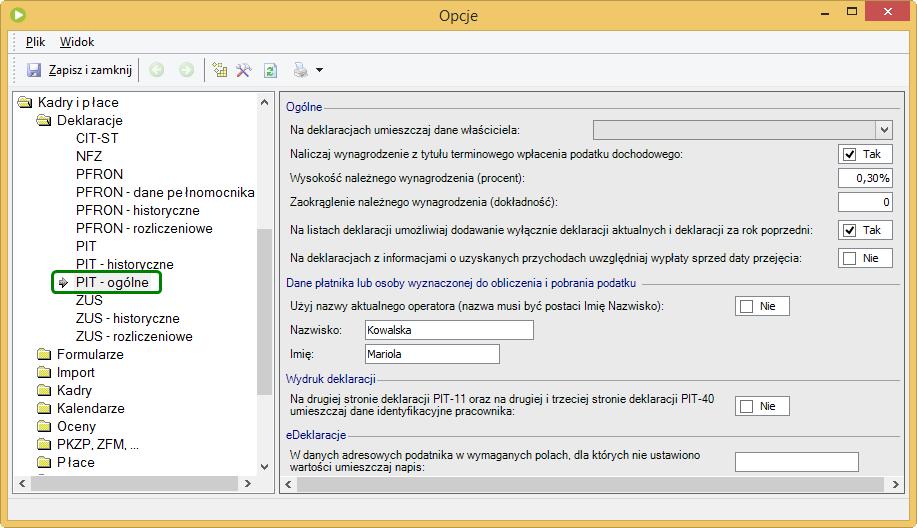917x528 pixels.
Task: Toggle deklaracje za rok poprzedni checkbox
Action: 850,230
